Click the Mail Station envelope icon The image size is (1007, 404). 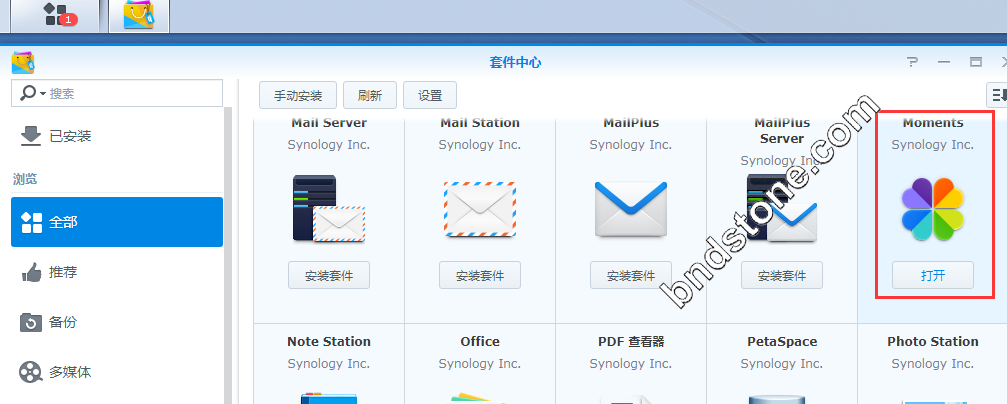(480, 209)
